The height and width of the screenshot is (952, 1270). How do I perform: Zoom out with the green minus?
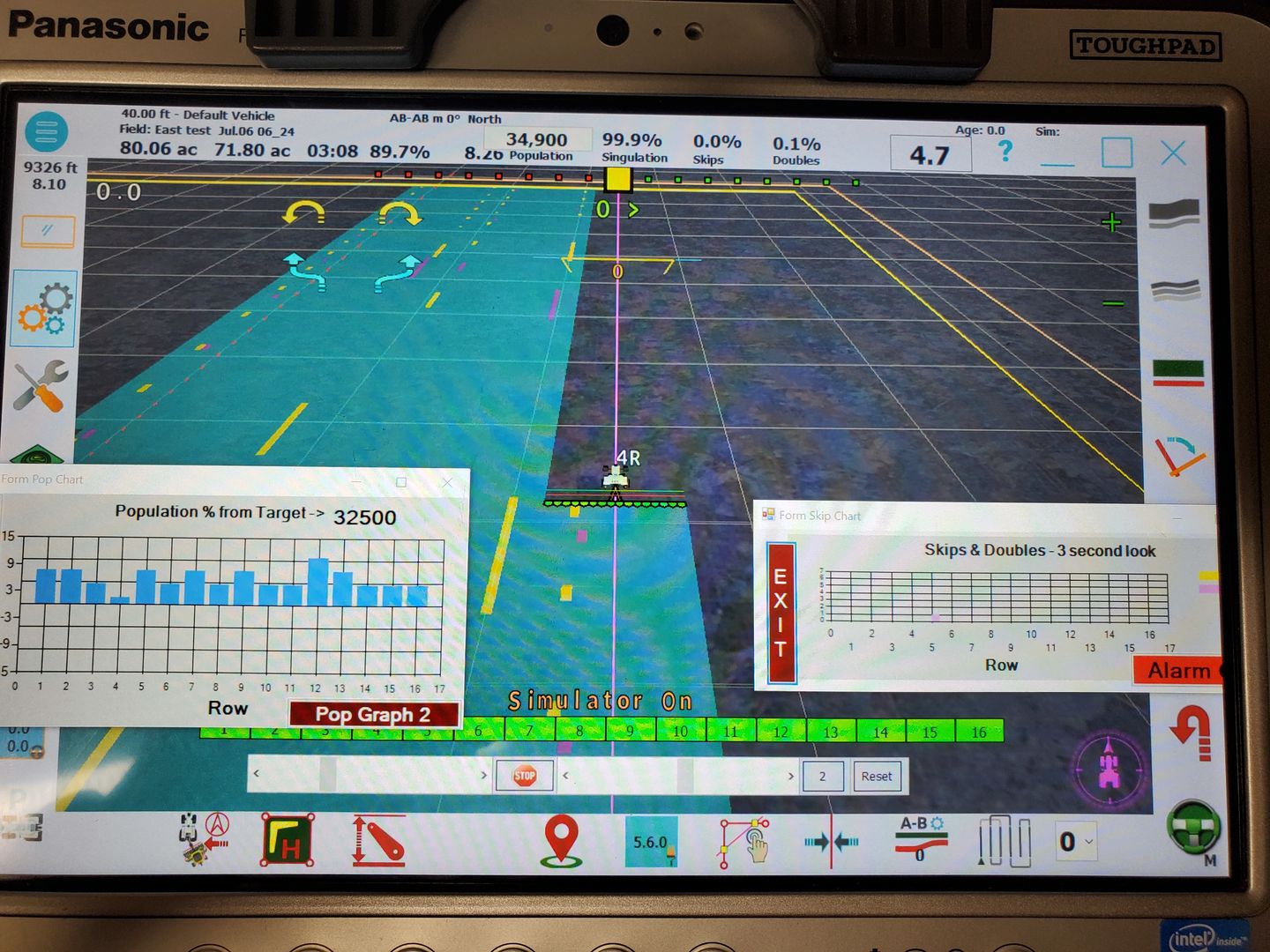click(x=1113, y=304)
